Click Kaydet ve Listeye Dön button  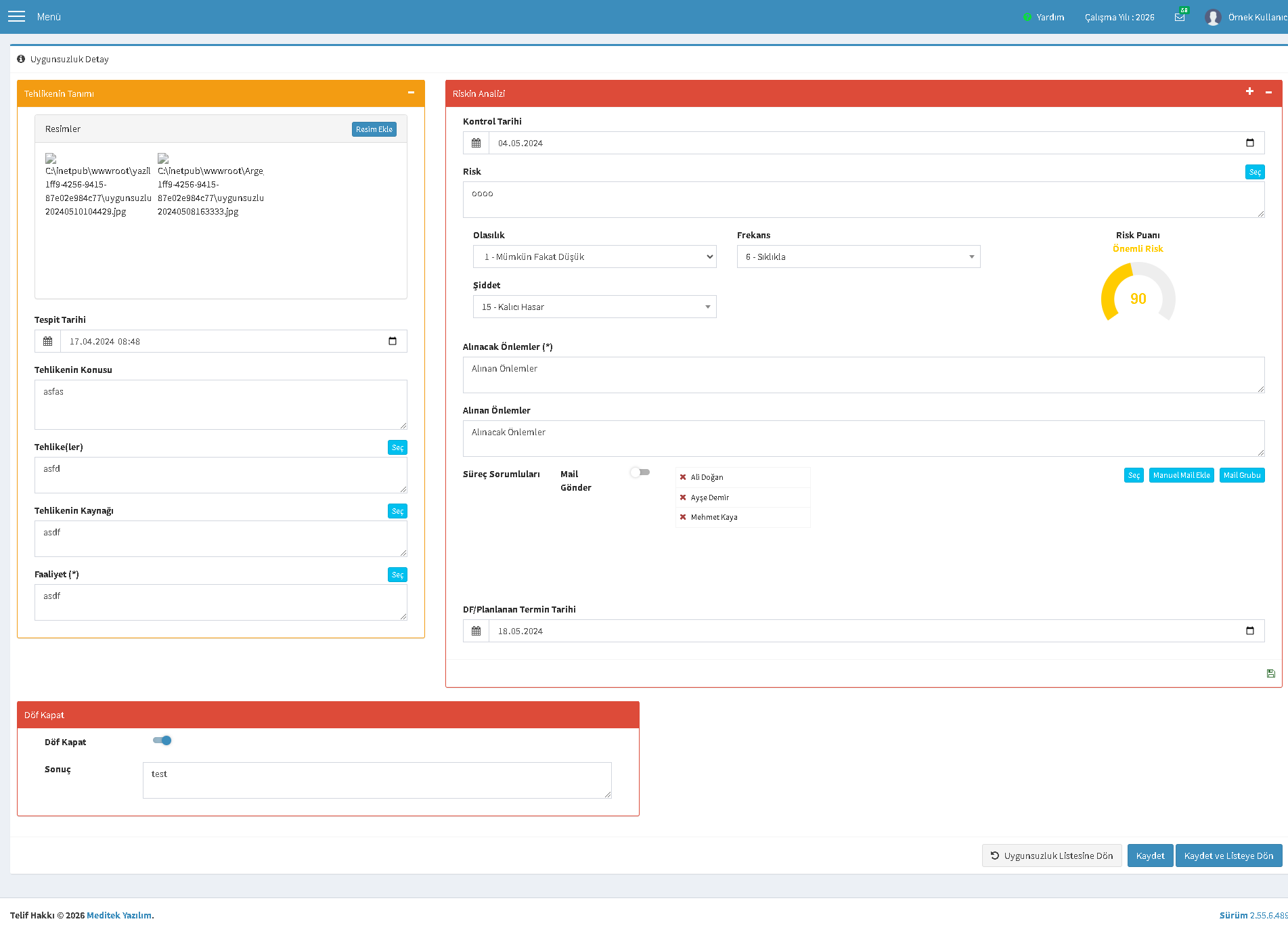[1228, 856]
